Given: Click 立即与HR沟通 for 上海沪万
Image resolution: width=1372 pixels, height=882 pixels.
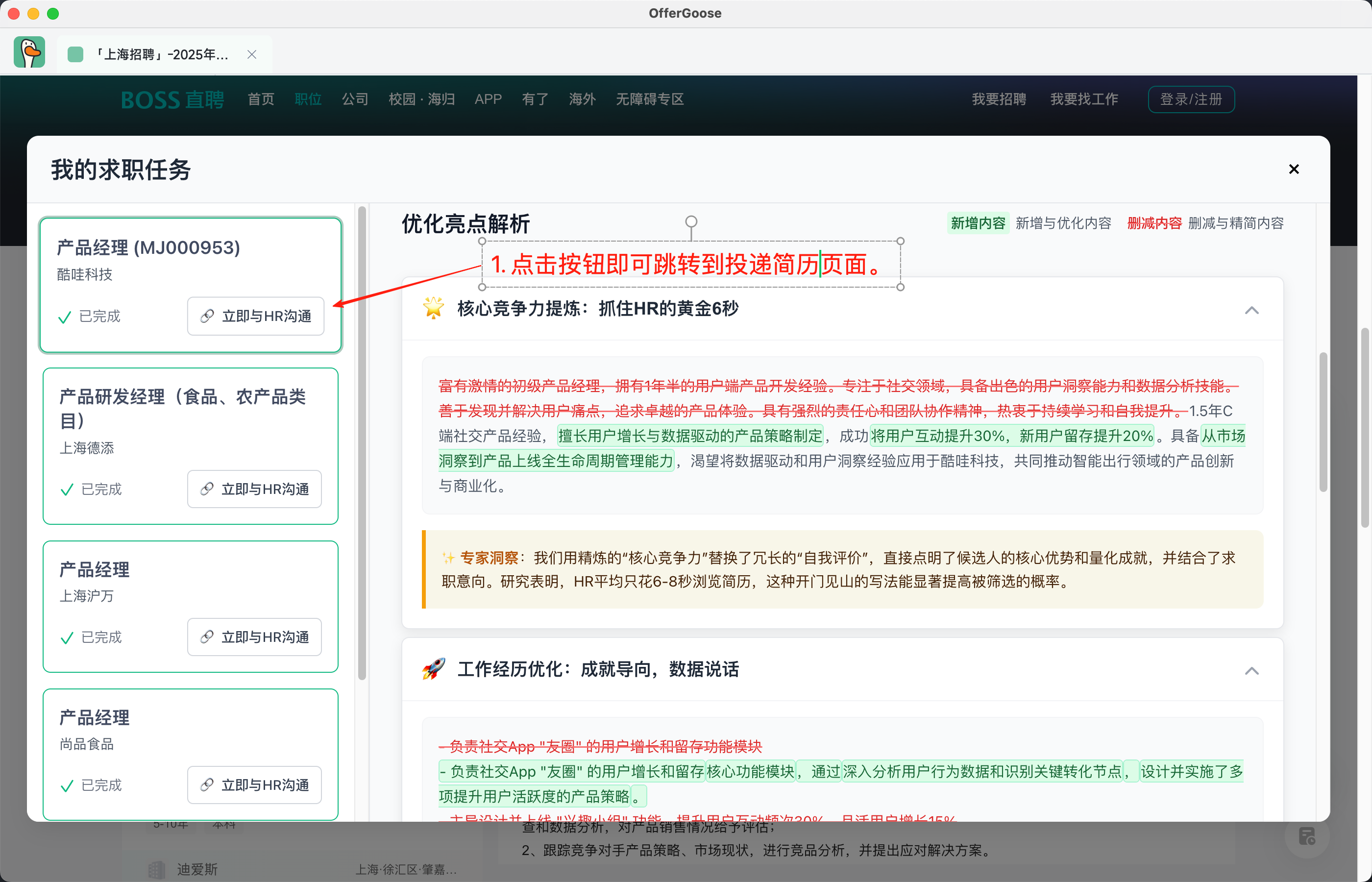Looking at the screenshot, I should (x=254, y=637).
